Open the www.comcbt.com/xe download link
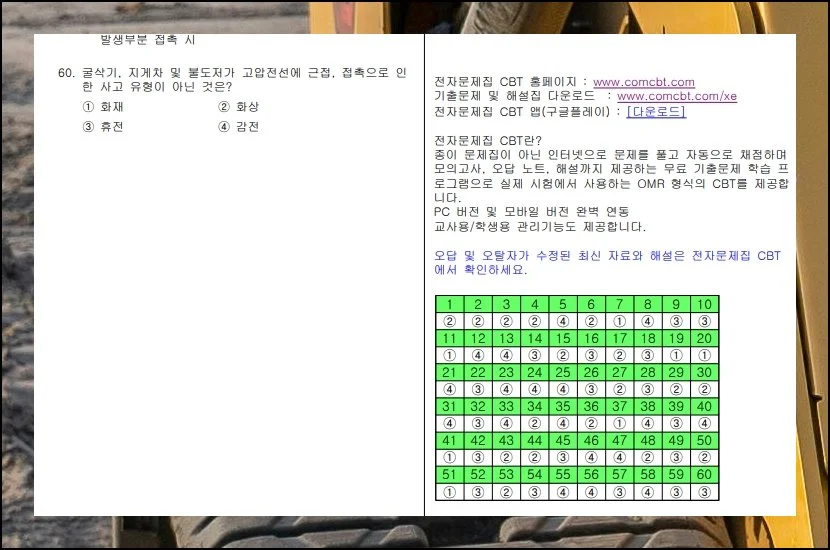This screenshot has width=830, height=550. (676, 96)
